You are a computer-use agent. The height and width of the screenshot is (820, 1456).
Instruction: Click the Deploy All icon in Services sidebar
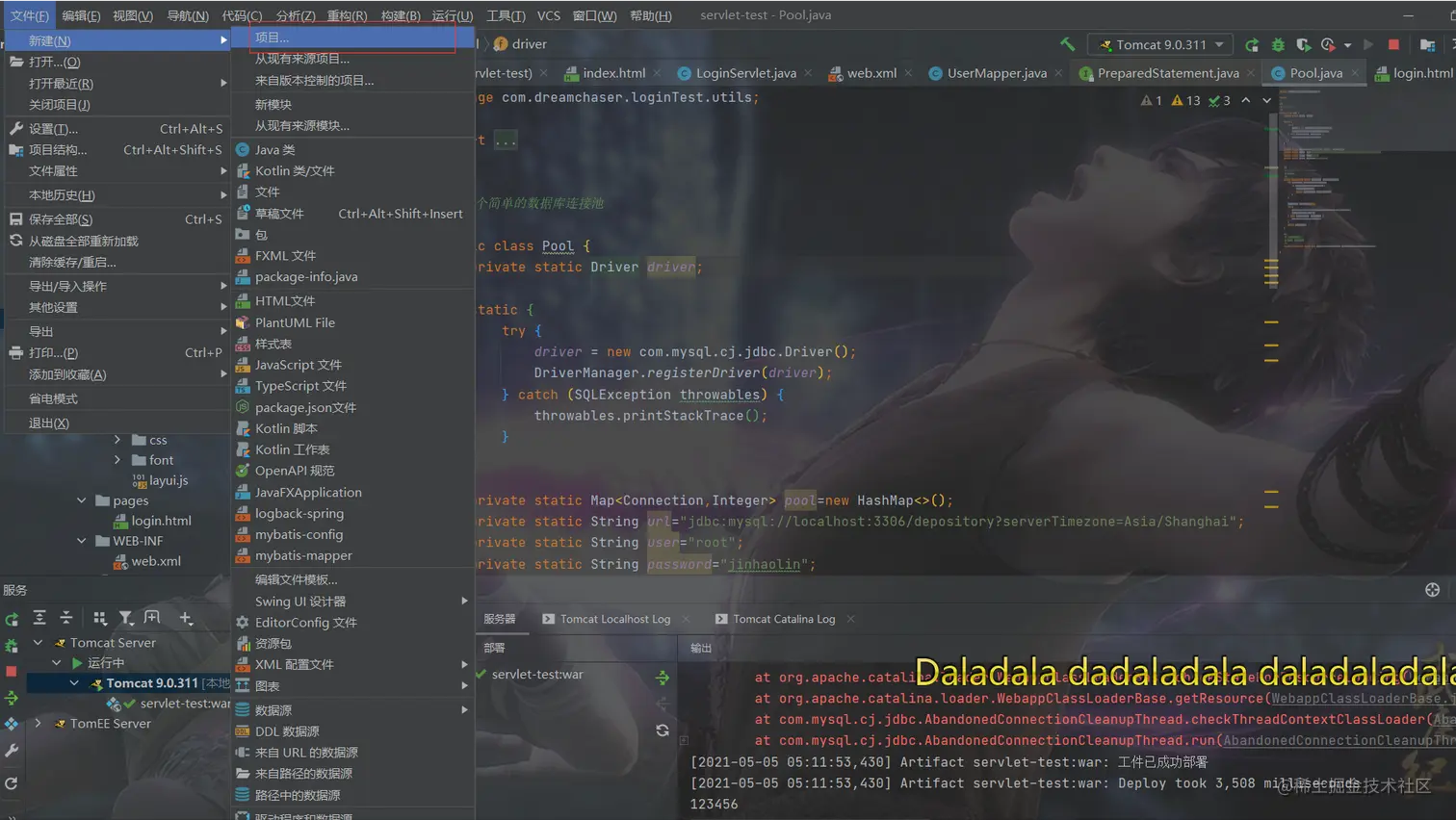pyautogui.click(x=12, y=697)
